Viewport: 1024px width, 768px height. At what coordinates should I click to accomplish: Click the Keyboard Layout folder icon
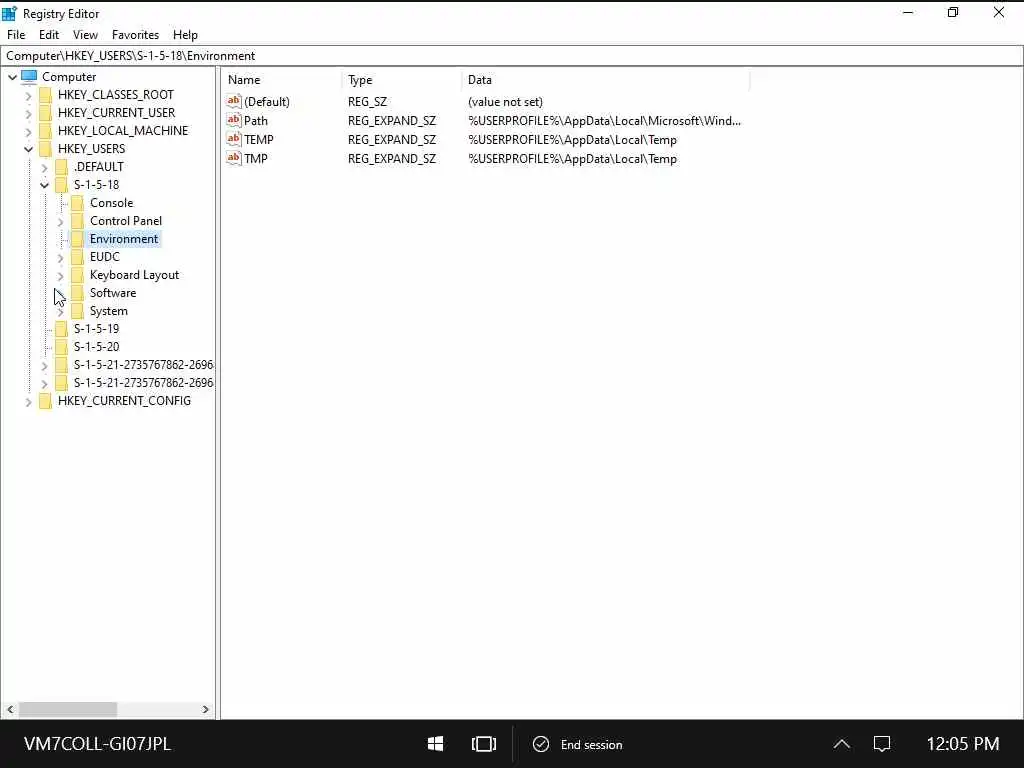tap(77, 275)
